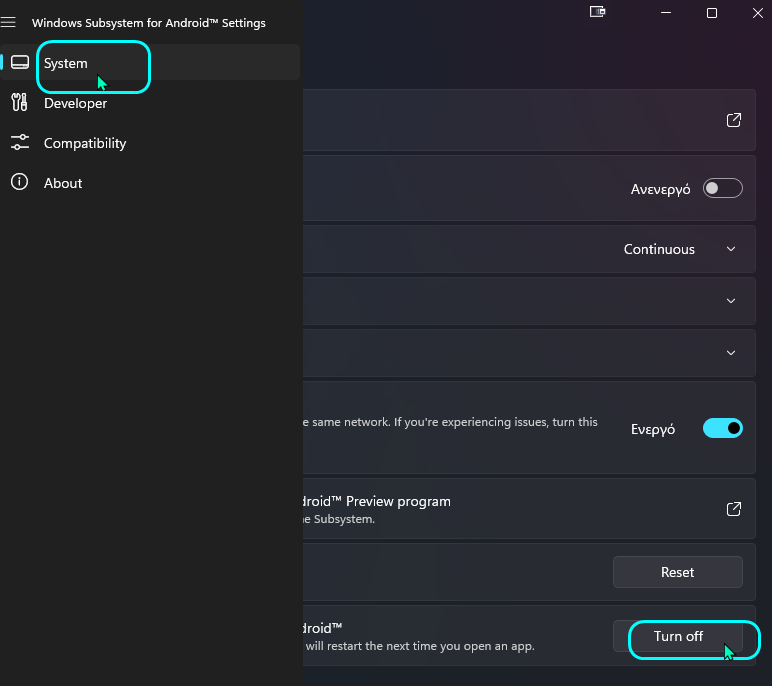Toggle the Ανενεργό switch on
Image resolution: width=772 pixels, height=686 pixels.
click(x=722, y=188)
